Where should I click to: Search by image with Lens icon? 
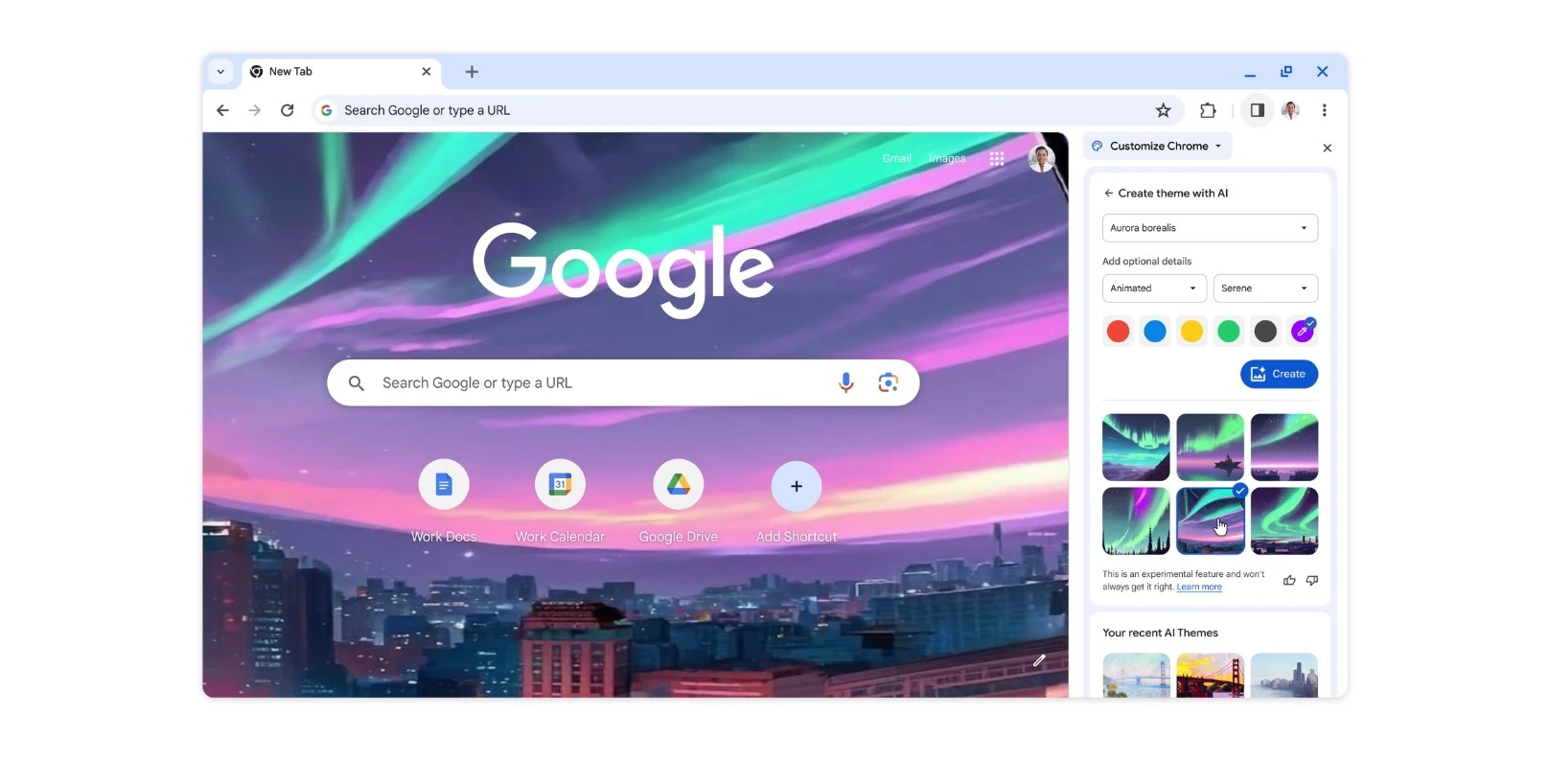[889, 382]
